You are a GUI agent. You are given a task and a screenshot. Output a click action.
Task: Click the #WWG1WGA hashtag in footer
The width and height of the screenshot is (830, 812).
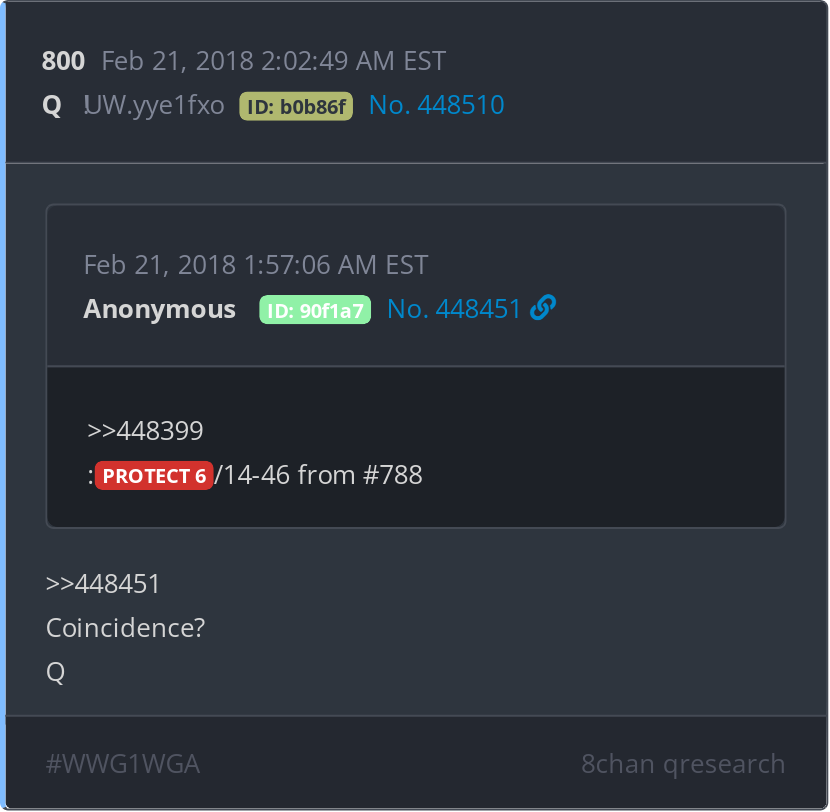point(123,764)
